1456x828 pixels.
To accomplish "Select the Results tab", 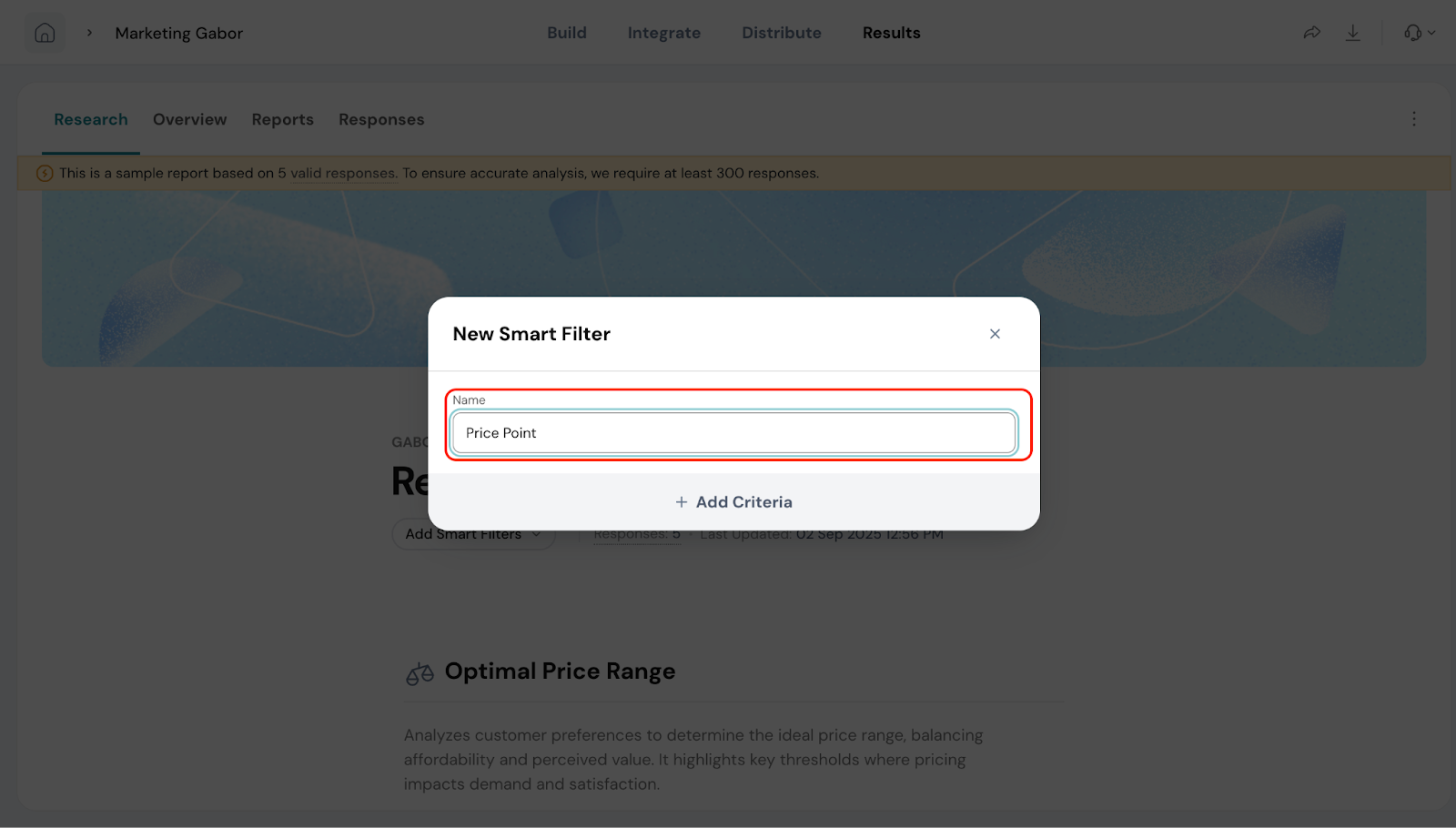I will (x=891, y=33).
